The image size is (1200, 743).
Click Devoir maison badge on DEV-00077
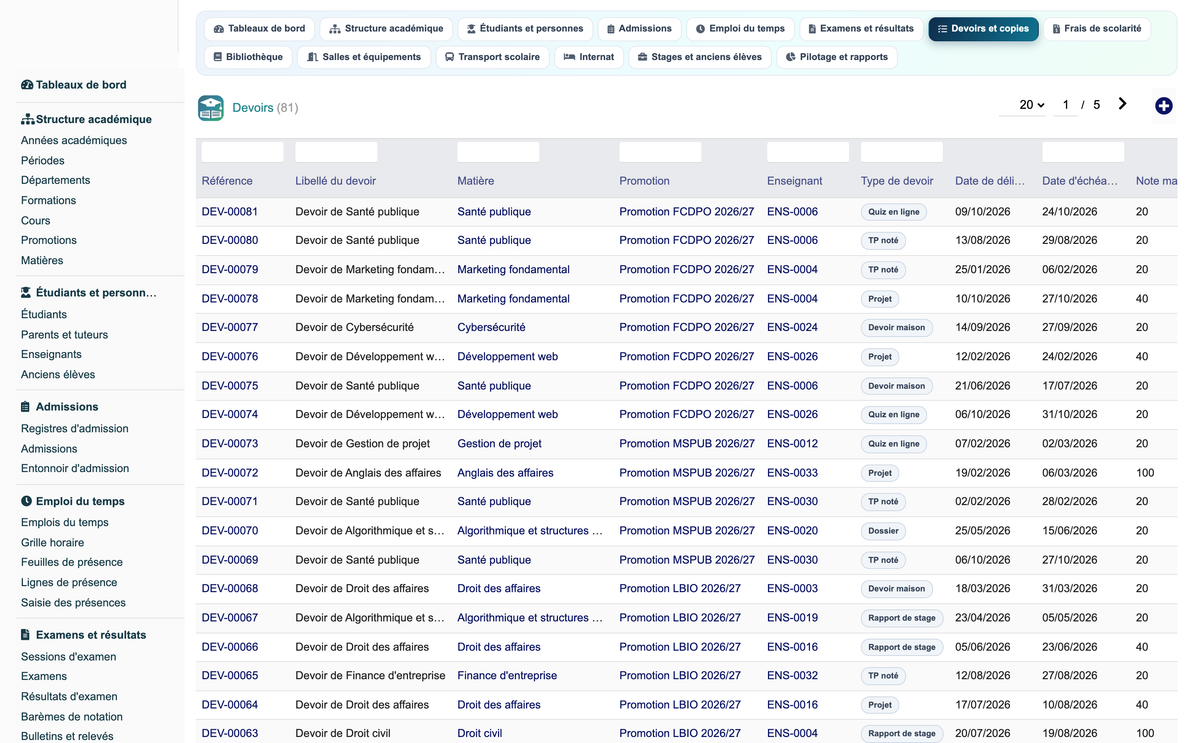tap(897, 328)
